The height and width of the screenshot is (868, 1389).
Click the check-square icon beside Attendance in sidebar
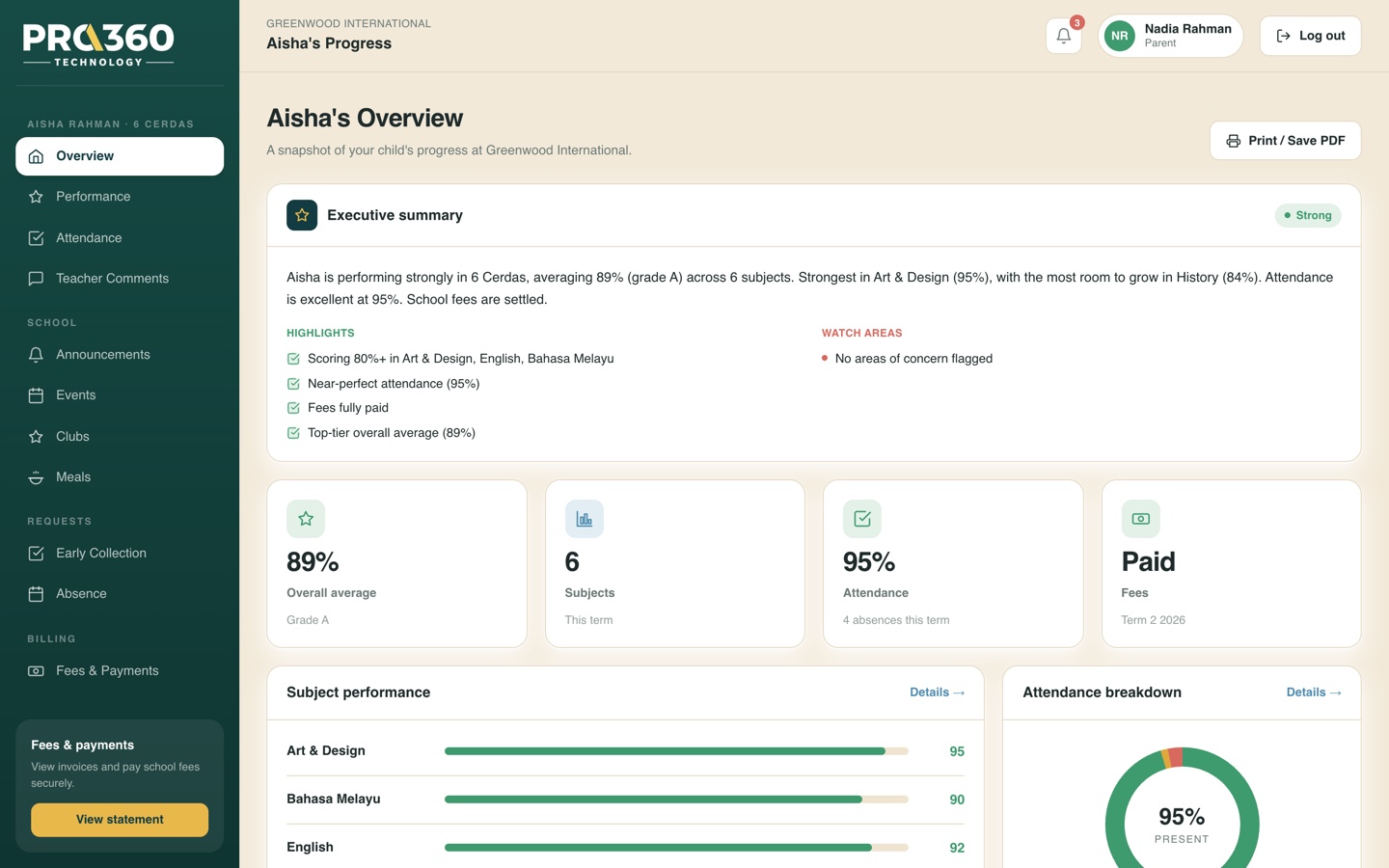(36, 238)
